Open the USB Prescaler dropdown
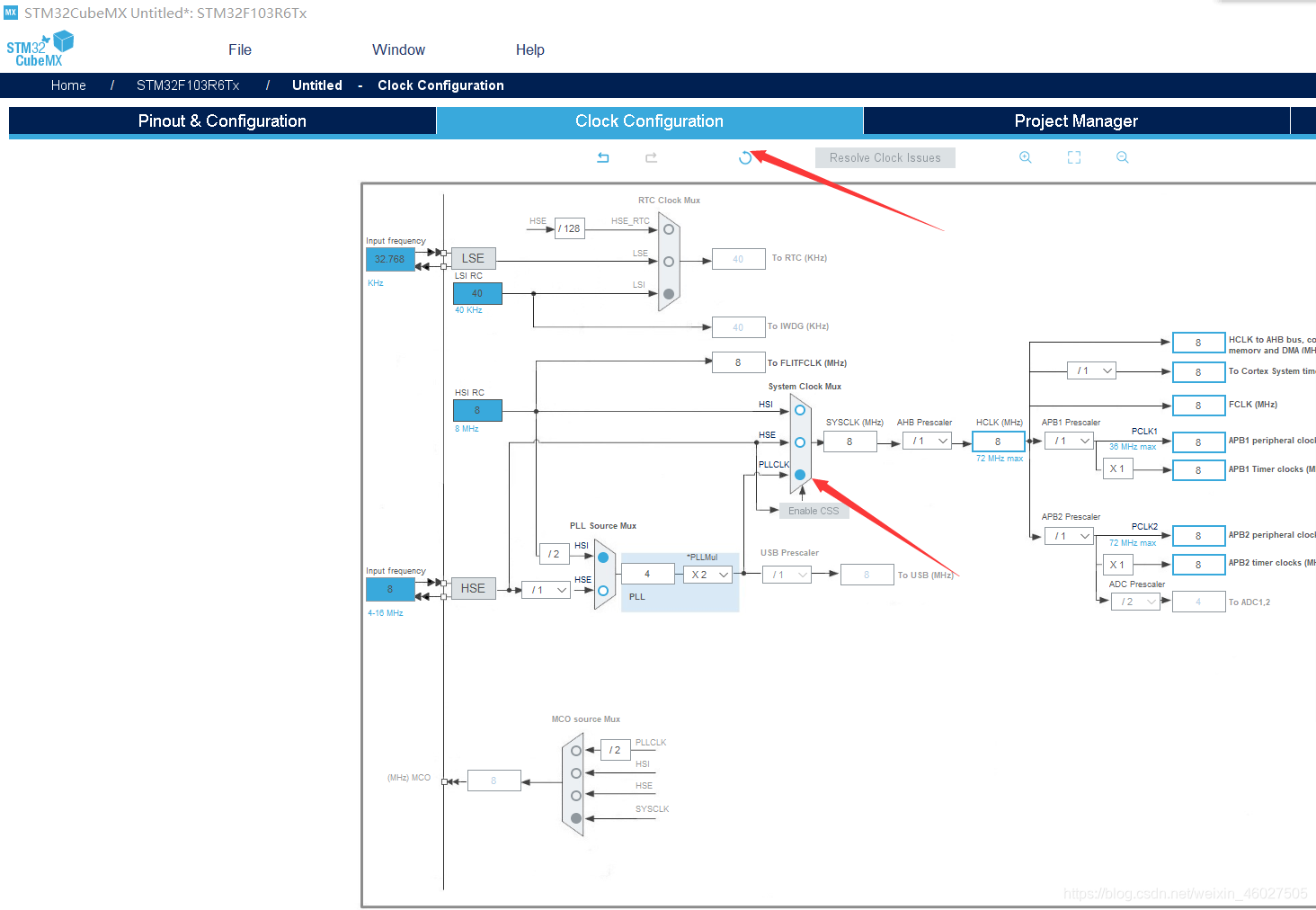This screenshot has height=910, width=1316. (x=787, y=575)
